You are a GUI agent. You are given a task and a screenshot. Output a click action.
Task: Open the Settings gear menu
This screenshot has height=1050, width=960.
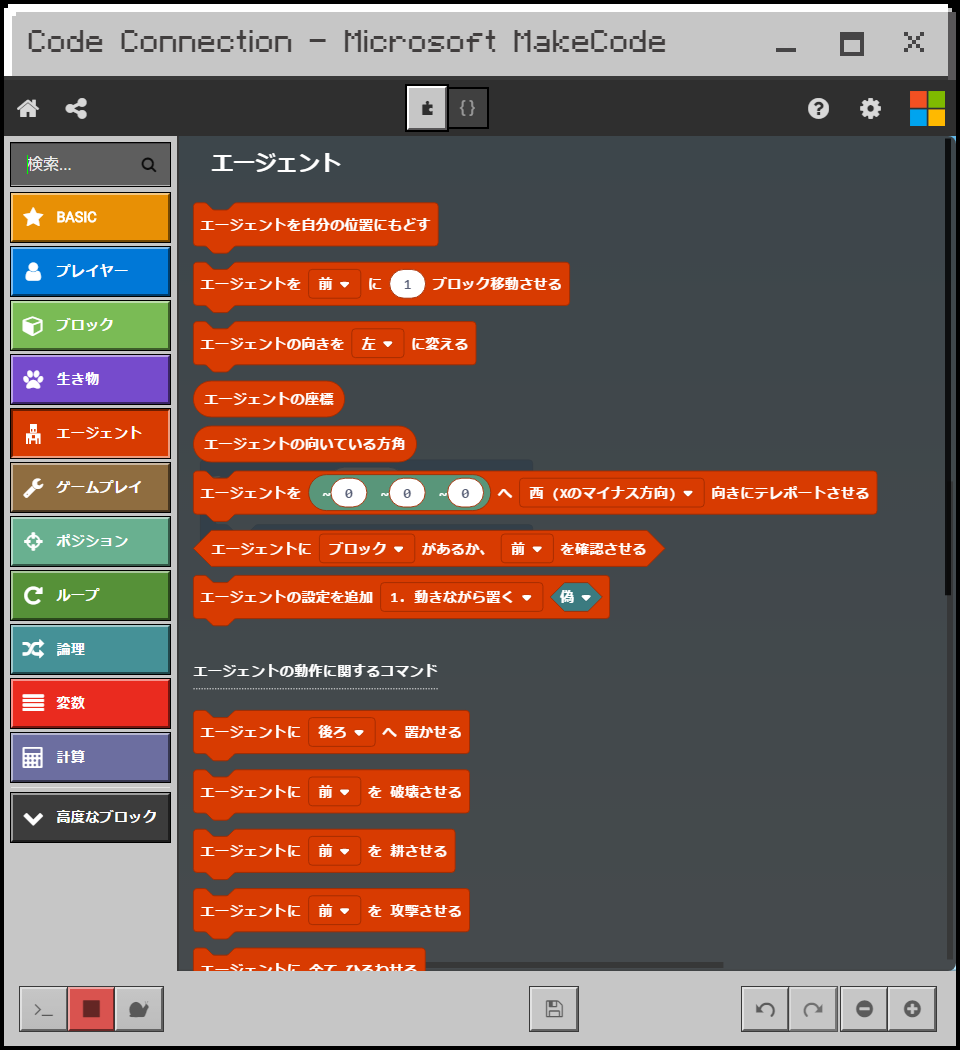[870, 108]
